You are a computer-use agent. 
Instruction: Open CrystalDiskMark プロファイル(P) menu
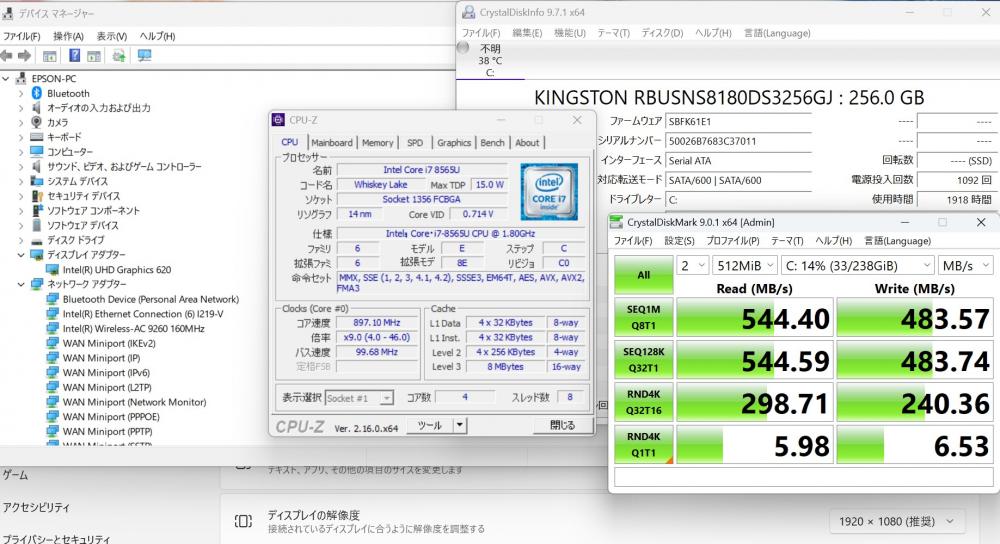(733, 240)
